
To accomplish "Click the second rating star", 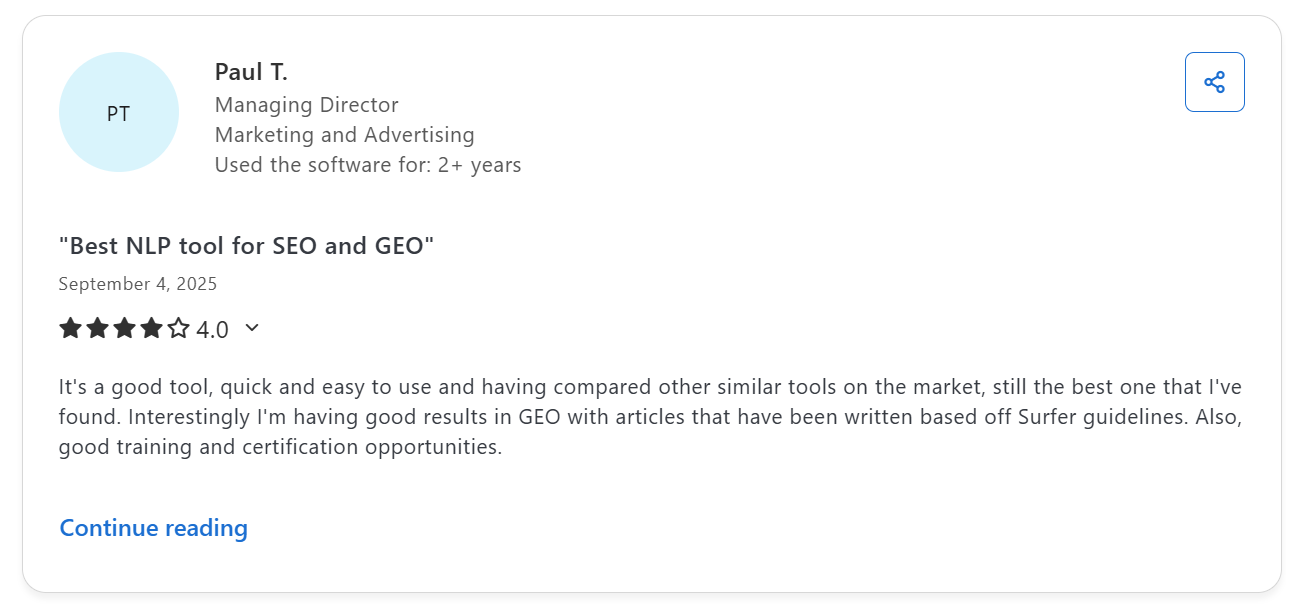I will [96, 328].
